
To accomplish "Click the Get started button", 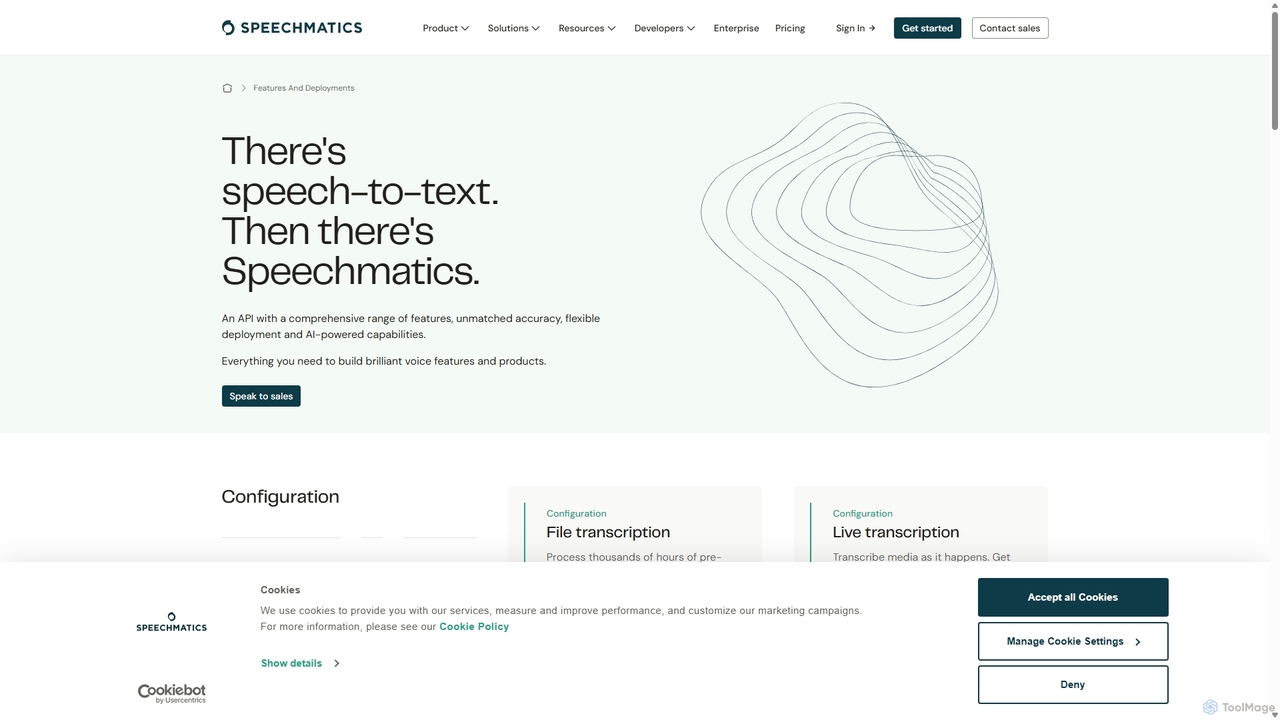I will click(x=927, y=28).
